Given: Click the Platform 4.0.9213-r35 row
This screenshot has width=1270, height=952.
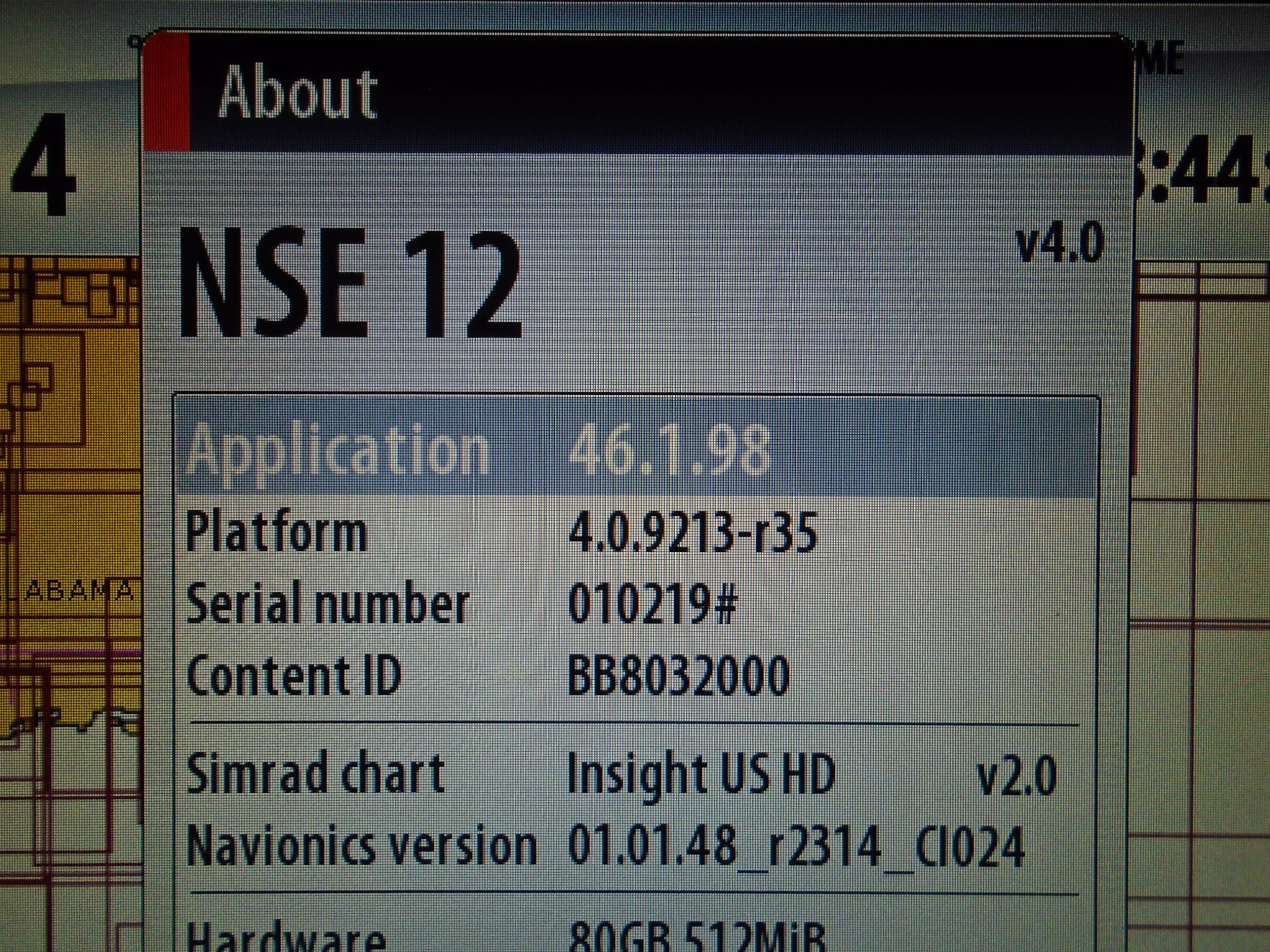Looking at the screenshot, I should pos(635,533).
